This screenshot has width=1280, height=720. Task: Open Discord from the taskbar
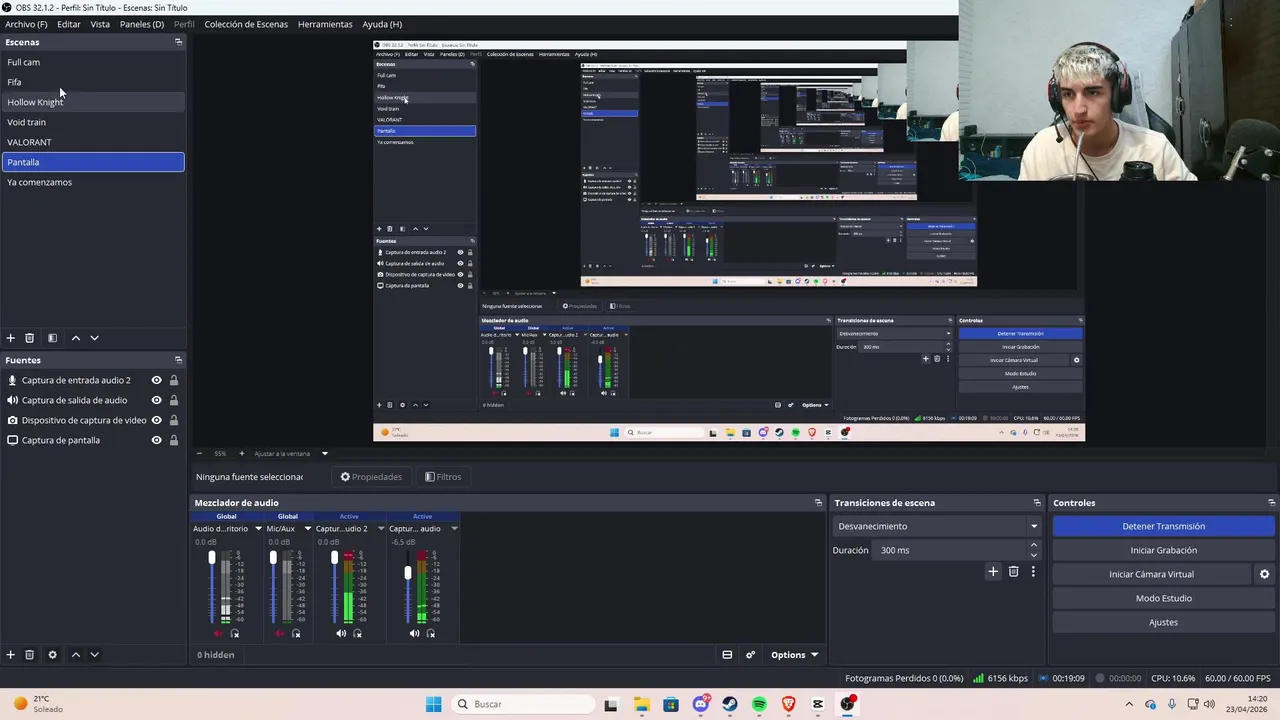coord(701,704)
